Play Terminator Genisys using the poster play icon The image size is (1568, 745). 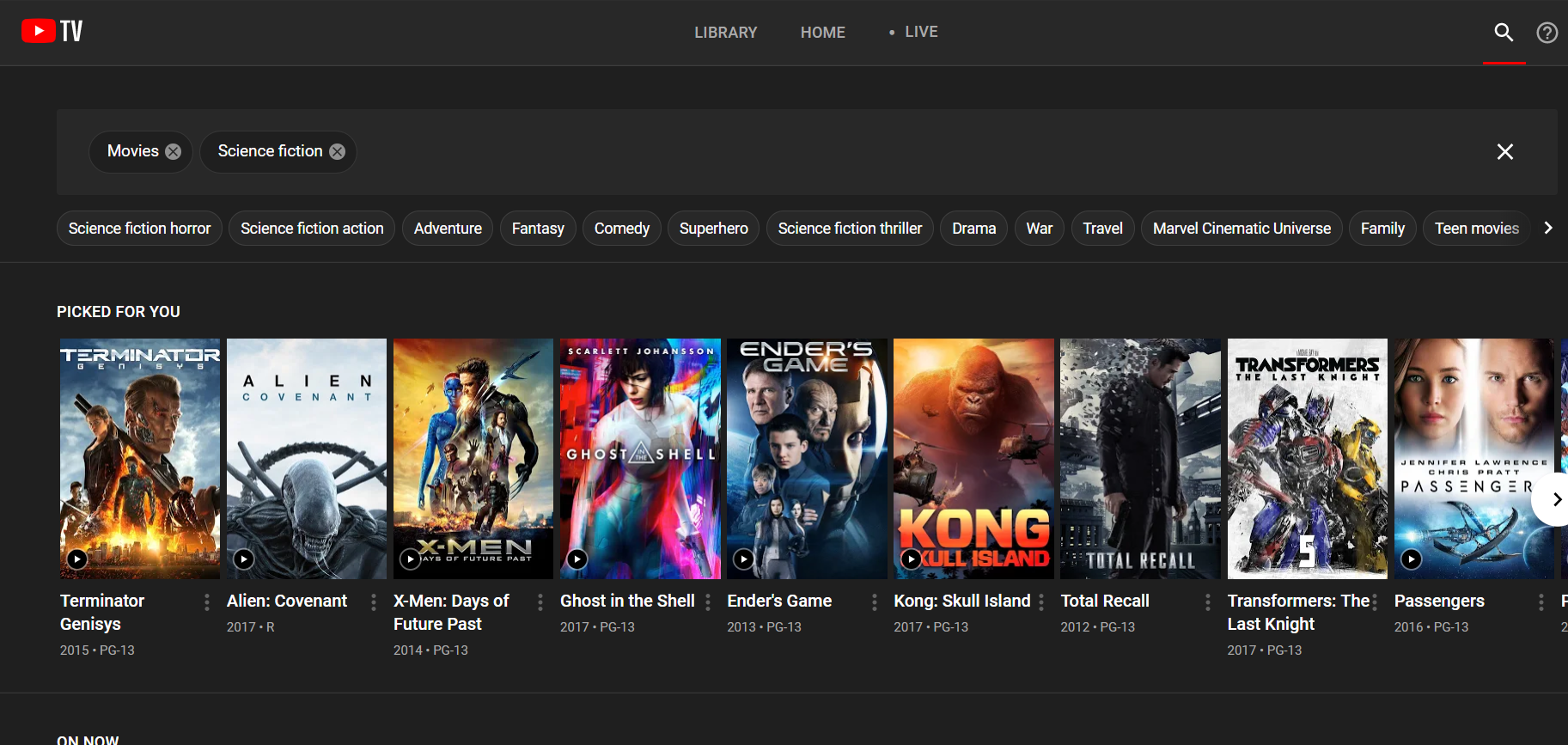pos(77,559)
